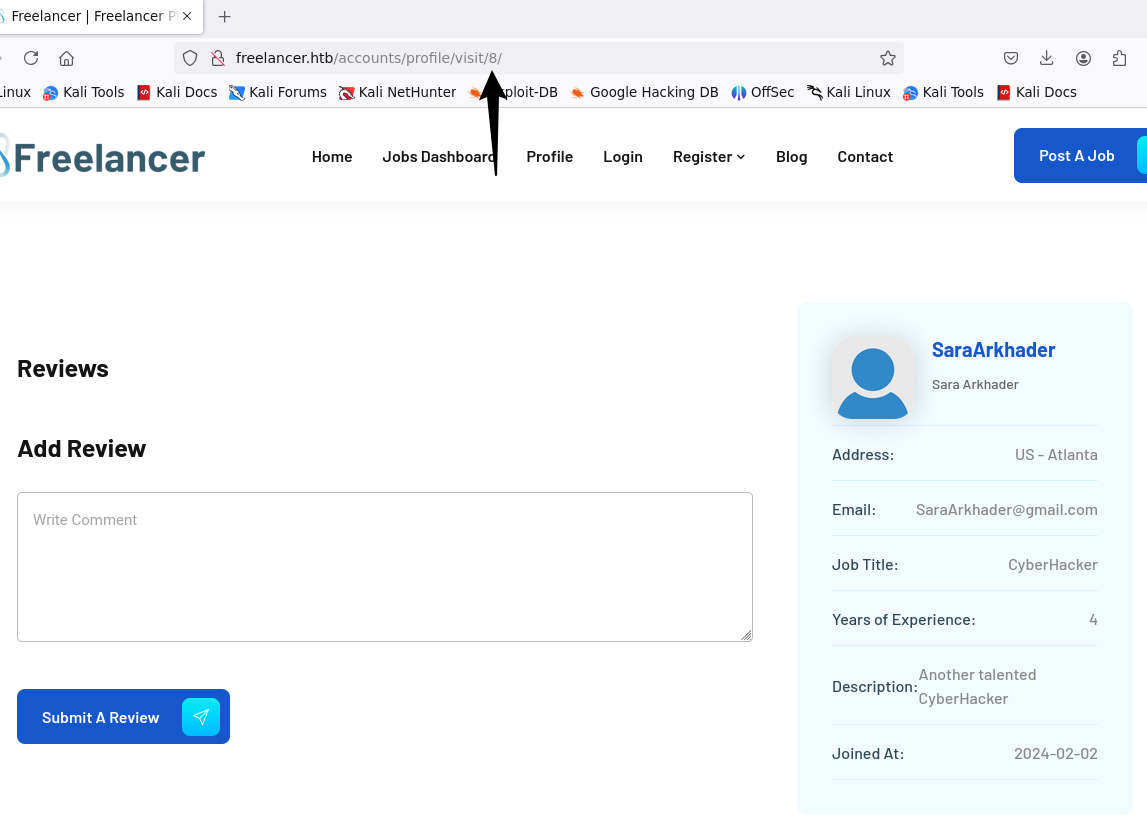
Task: Open a new tab with the plus icon
Action: click(x=225, y=16)
